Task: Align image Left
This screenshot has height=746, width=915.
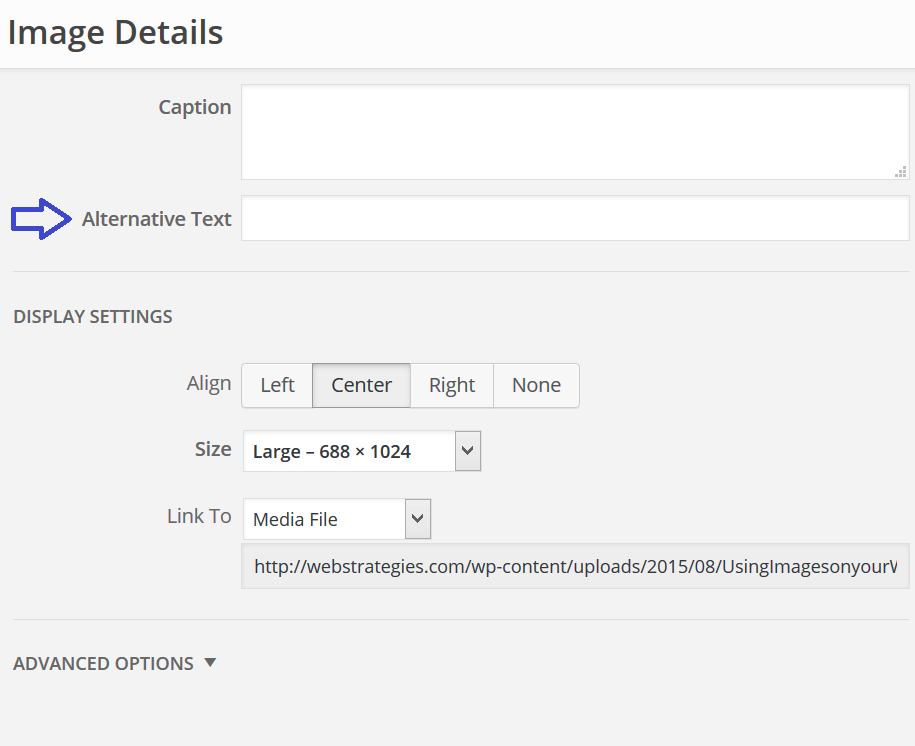Action: (277, 385)
